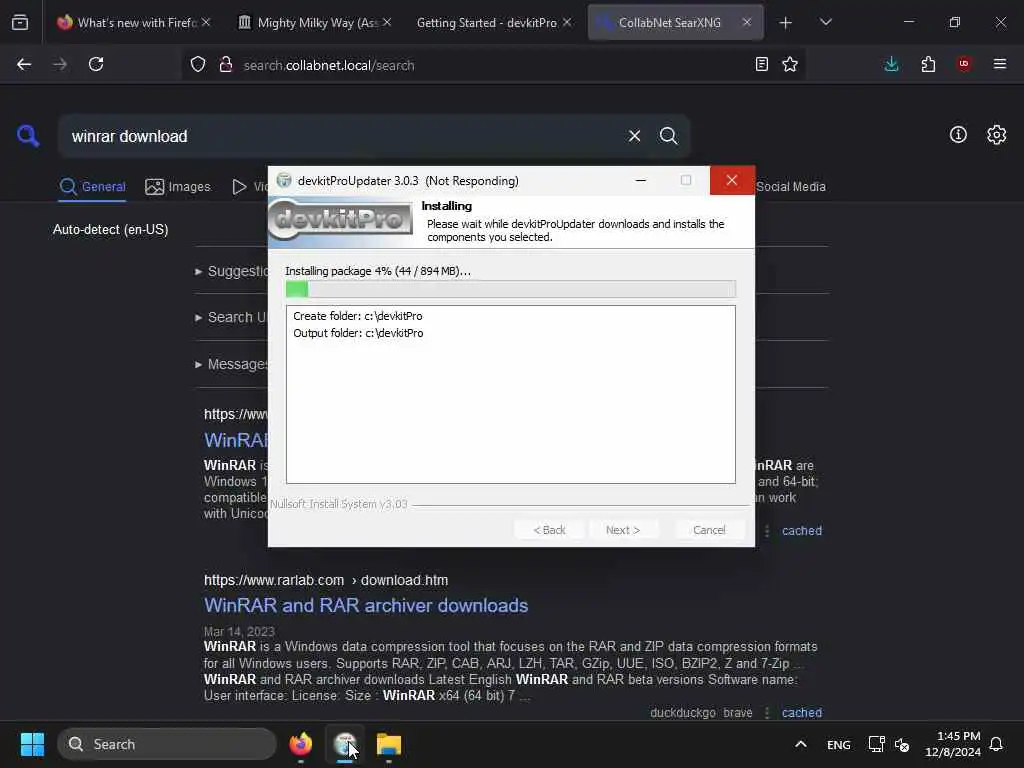Image resolution: width=1024 pixels, height=768 pixels.
Task: Switch to Mighty Milky Way tab
Action: 313,22
